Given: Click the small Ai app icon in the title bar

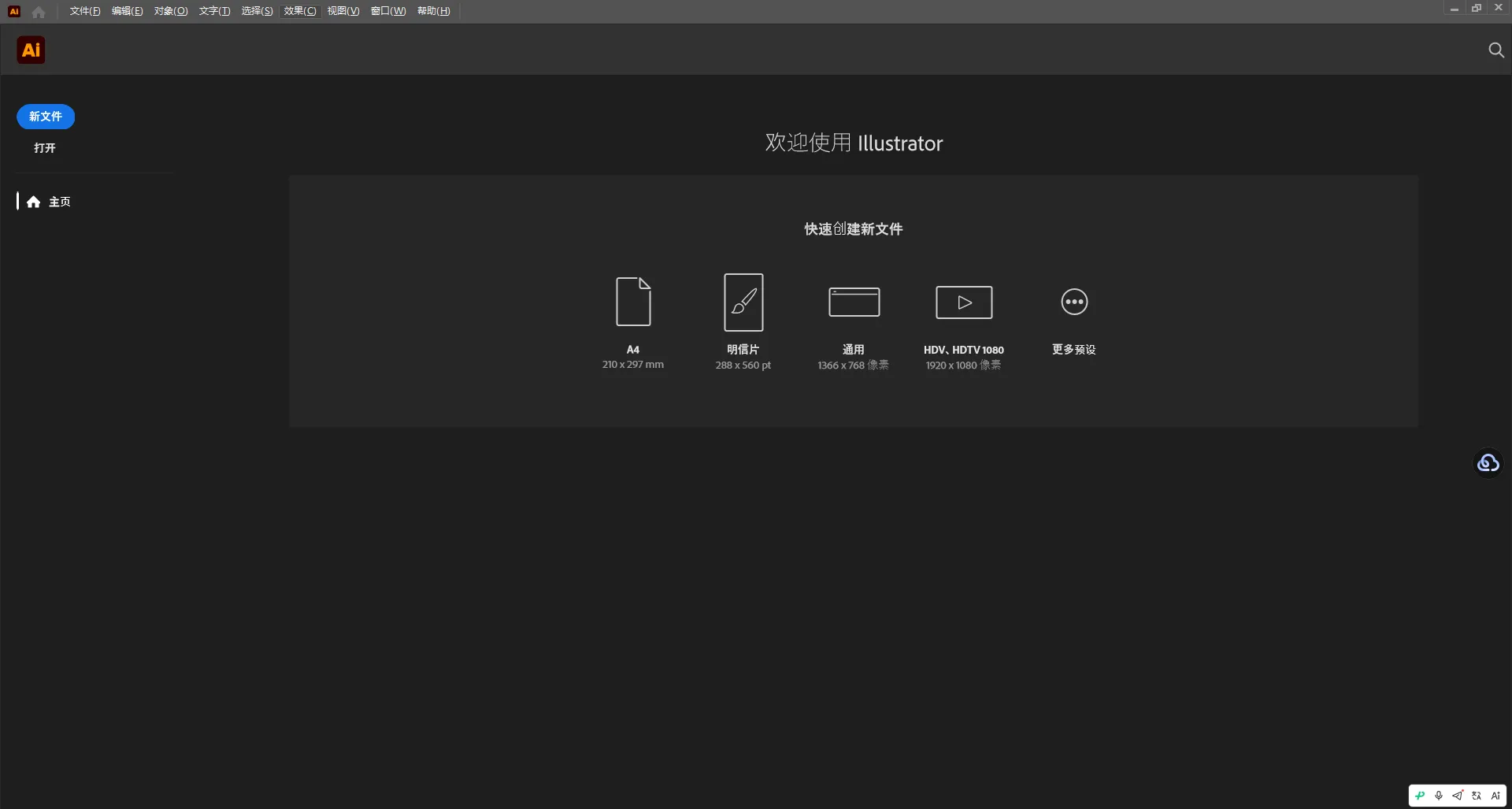Looking at the screenshot, I should (14, 11).
